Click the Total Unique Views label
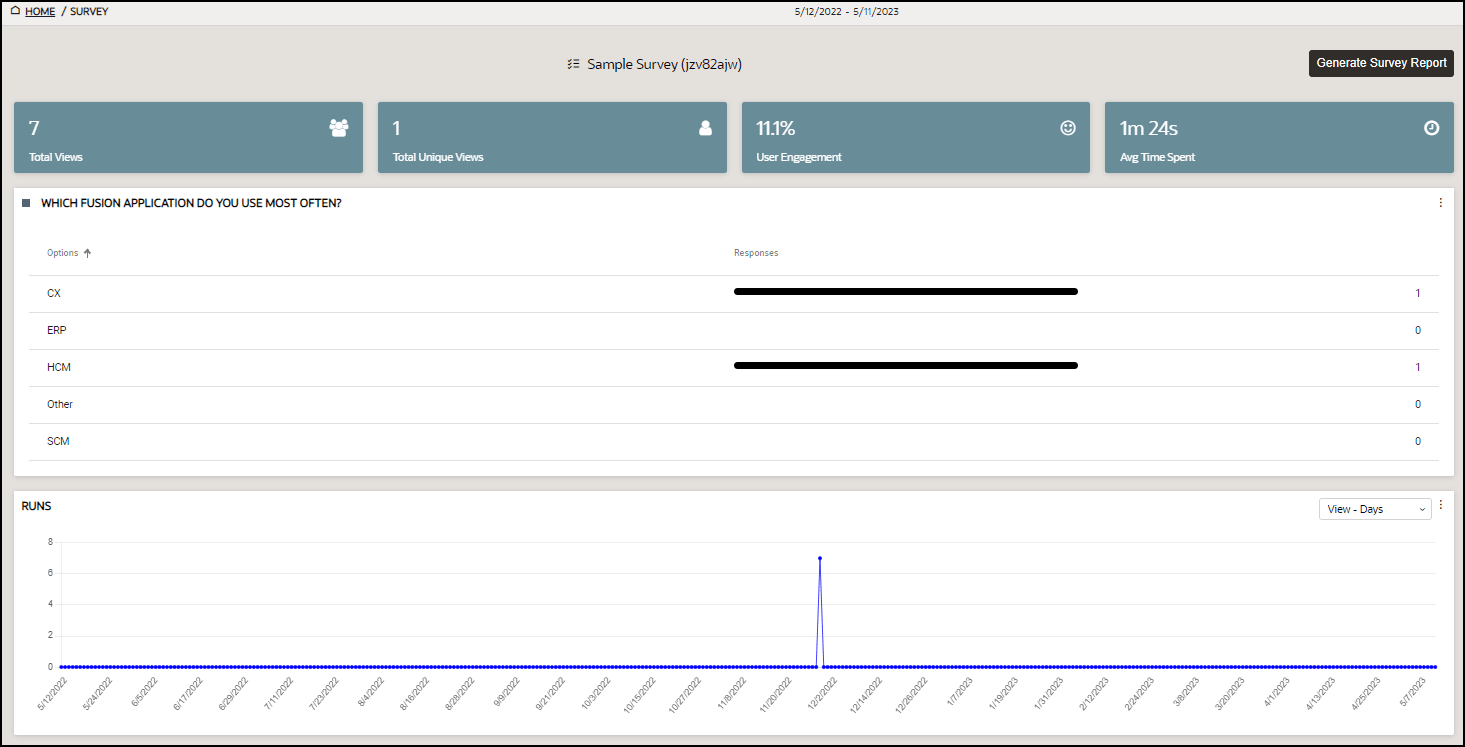Image resolution: width=1465 pixels, height=747 pixels. (438, 157)
